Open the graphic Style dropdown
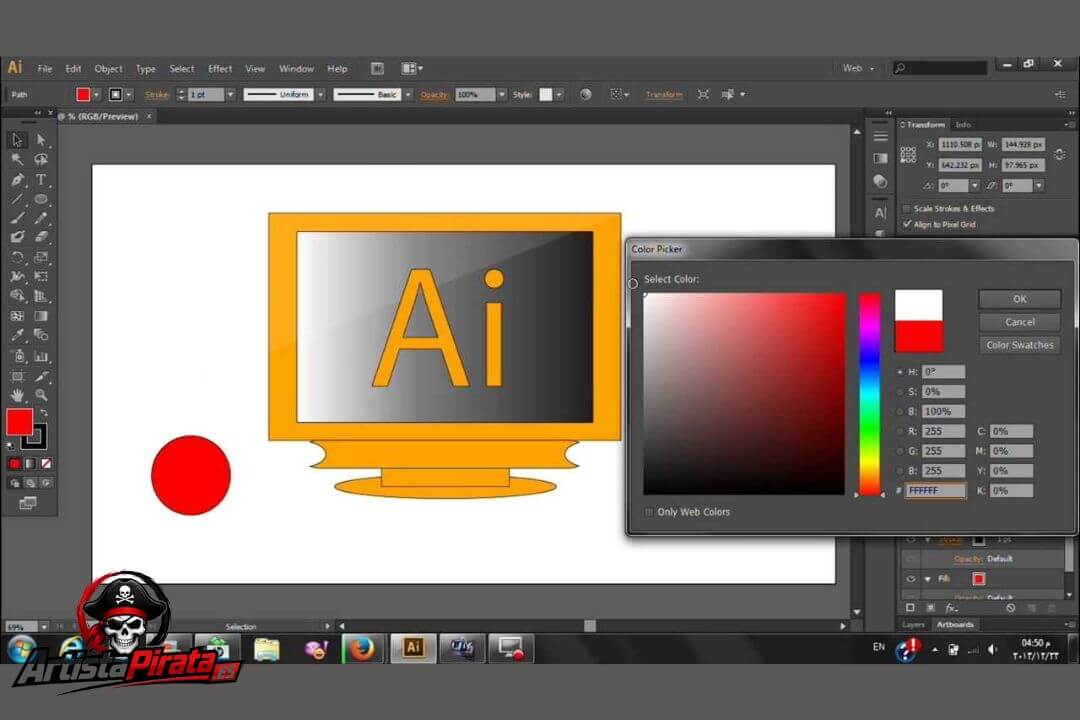This screenshot has height=720, width=1080. (559, 95)
